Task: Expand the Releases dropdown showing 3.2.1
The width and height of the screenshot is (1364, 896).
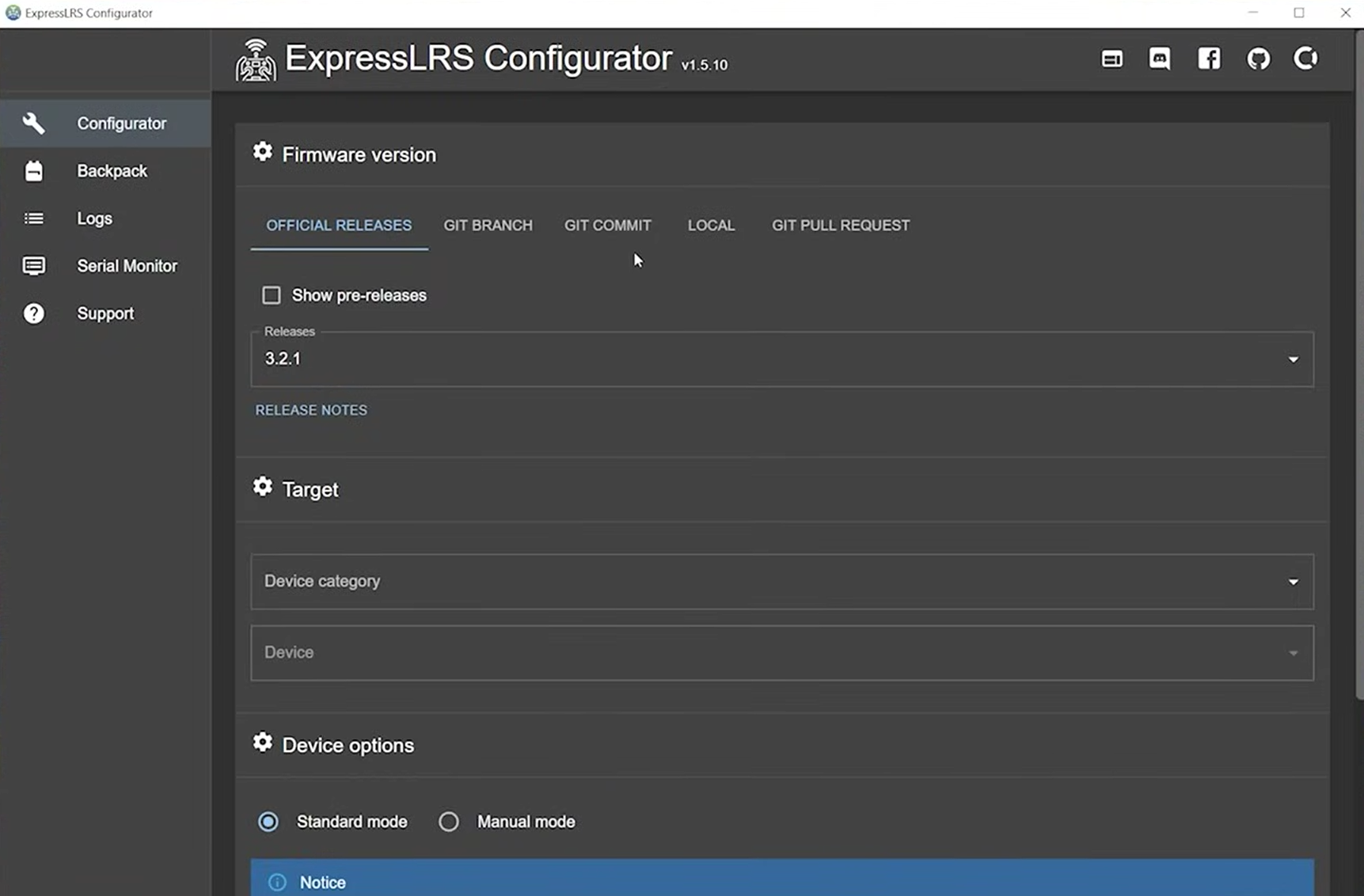Action: click(x=782, y=359)
